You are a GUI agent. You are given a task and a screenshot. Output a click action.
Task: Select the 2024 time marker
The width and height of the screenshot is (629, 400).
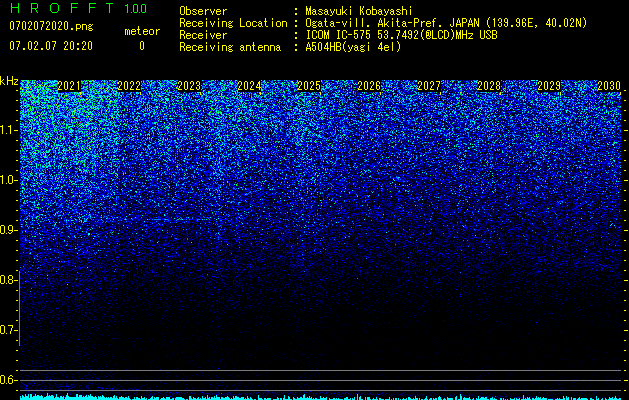(x=249, y=86)
